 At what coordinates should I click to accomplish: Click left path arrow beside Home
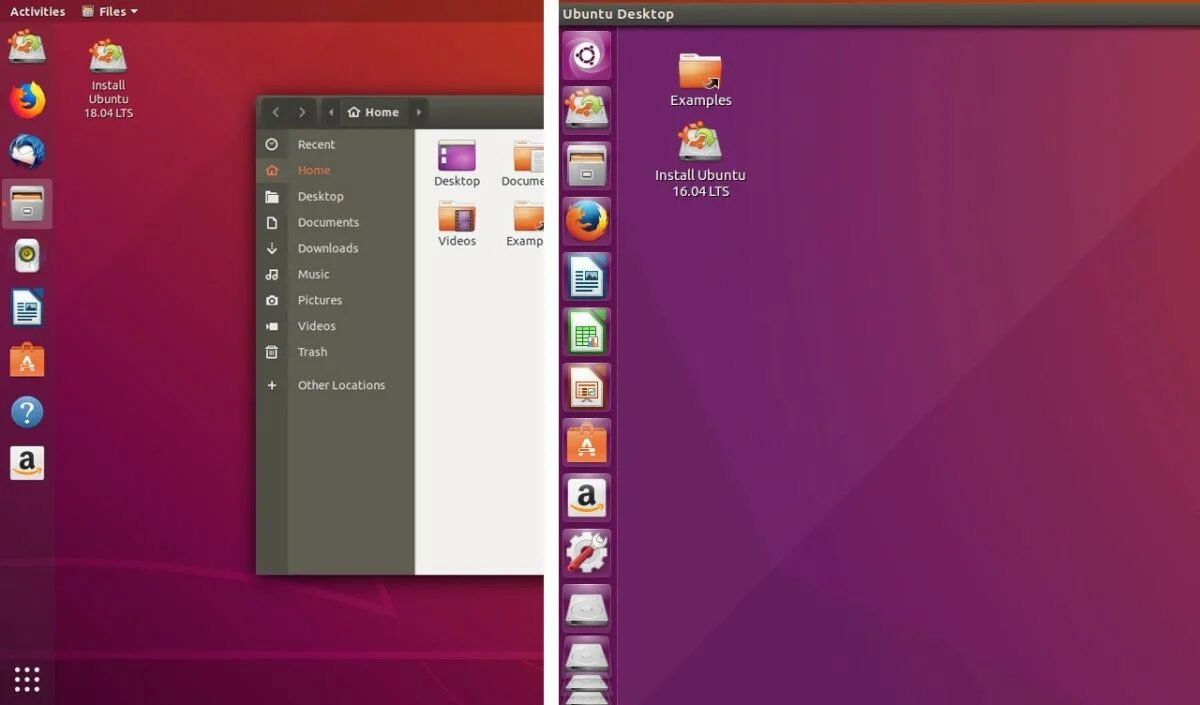331,112
